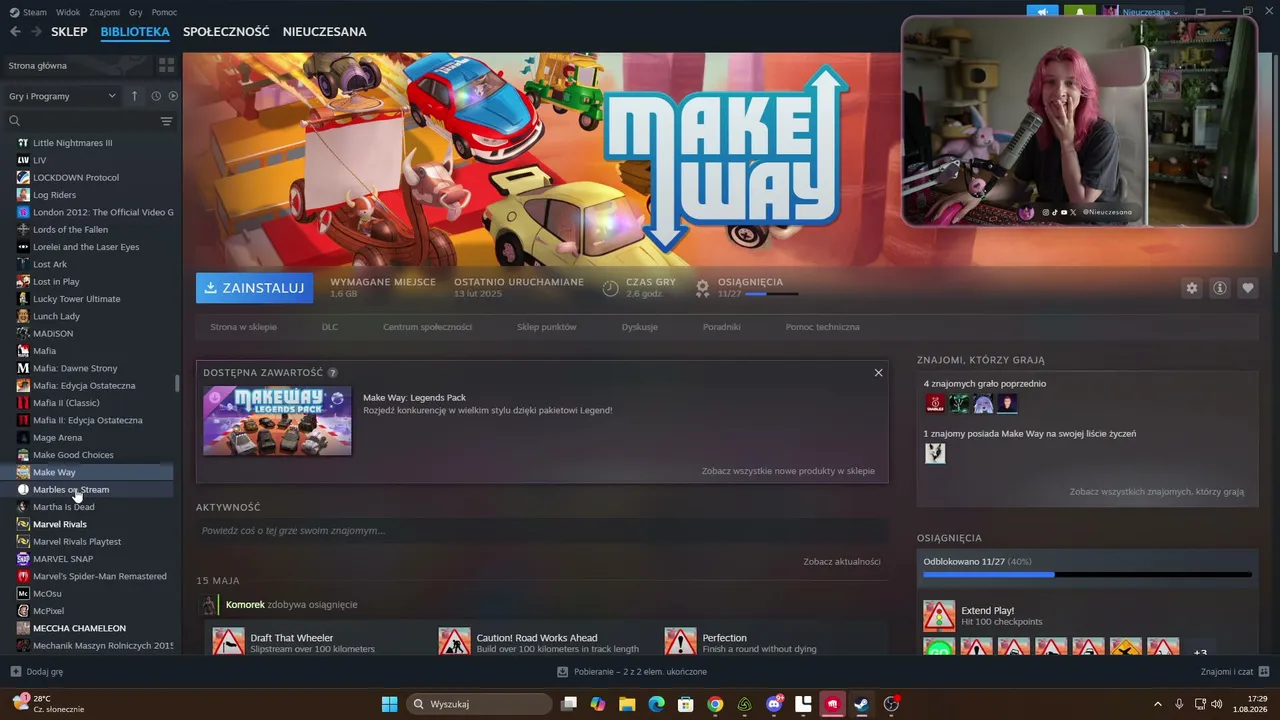The image size is (1280, 720).
Task: Open Google Chrome from taskbar
Action: pyautogui.click(x=715, y=704)
